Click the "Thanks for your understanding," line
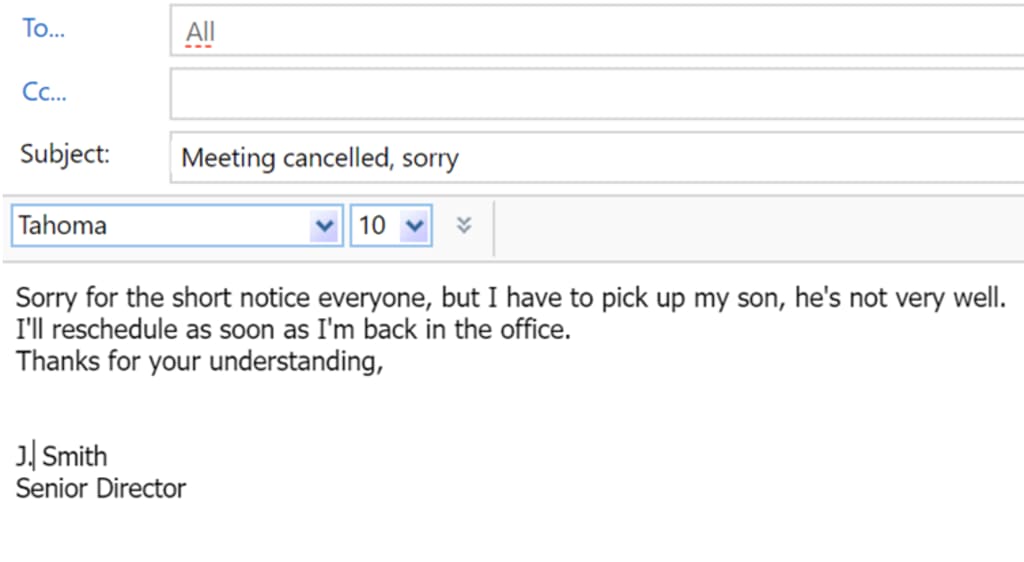This screenshot has height=562, width=1024. pyautogui.click(x=200, y=361)
